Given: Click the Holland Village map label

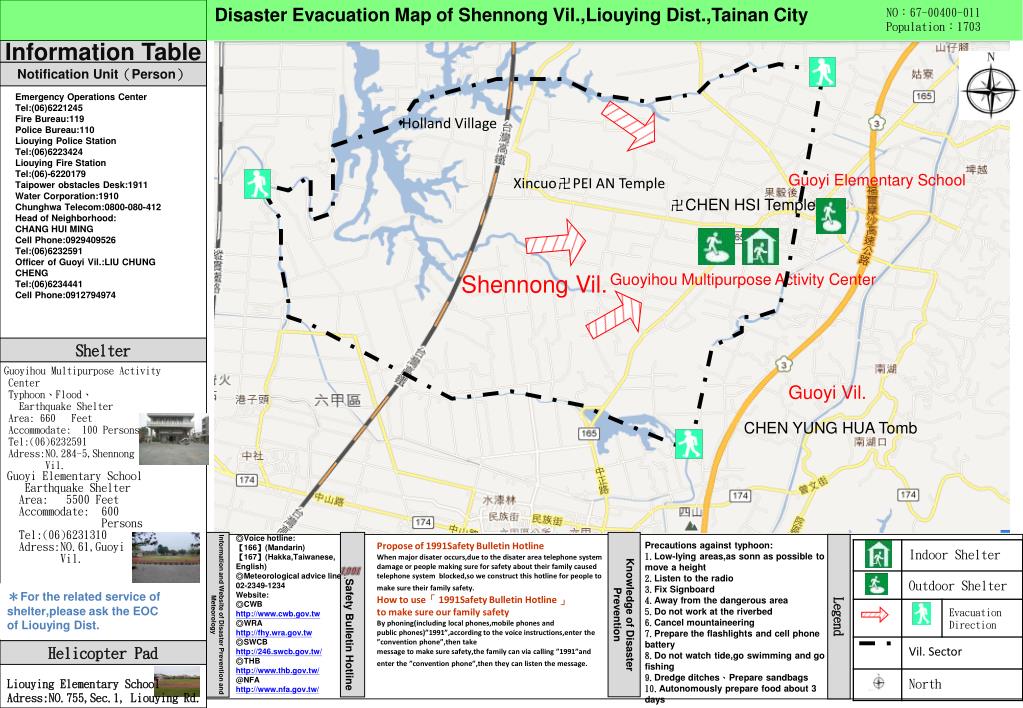Looking at the screenshot, I should pyautogui.click(x=449, y=123).
